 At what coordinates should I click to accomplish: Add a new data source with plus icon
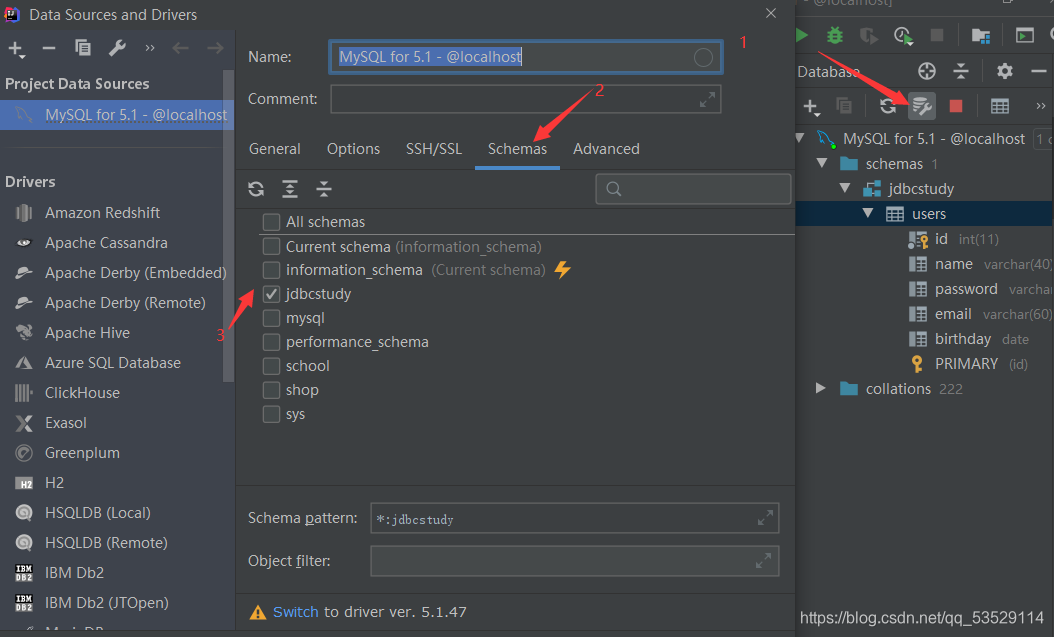pos(16,49)
